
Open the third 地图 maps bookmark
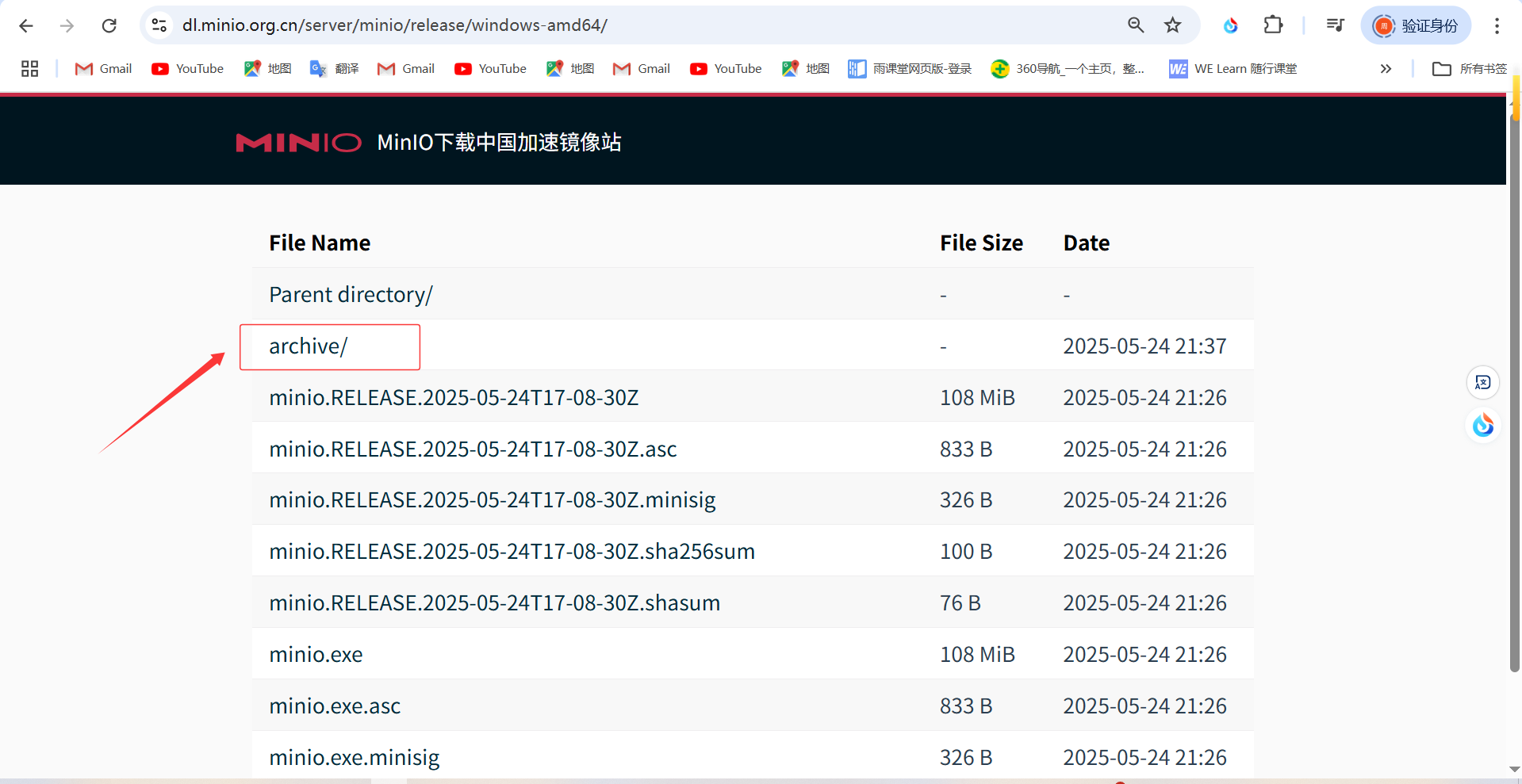pos(806,69)
